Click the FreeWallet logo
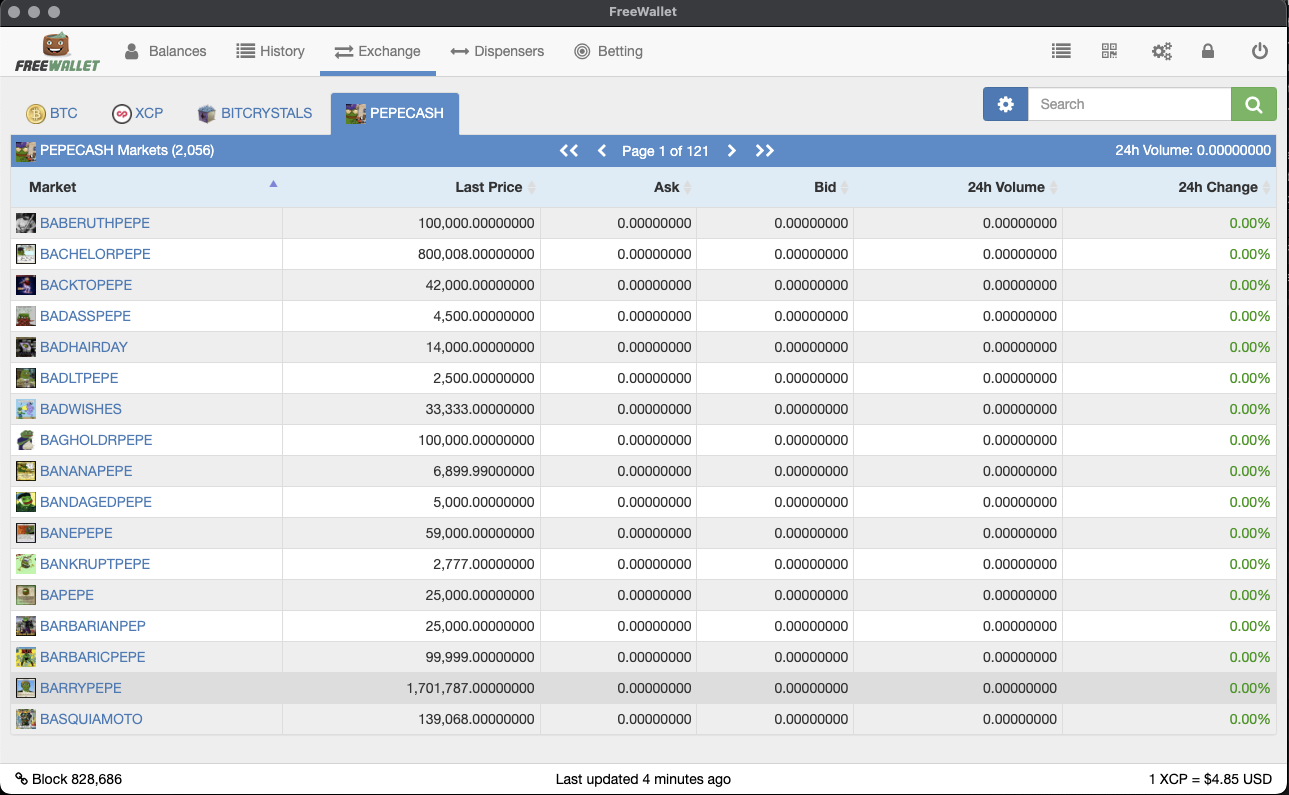Image resolution: width=1289 pixels, height=795 pixels. pyautogui.click(x=57, y=52)
